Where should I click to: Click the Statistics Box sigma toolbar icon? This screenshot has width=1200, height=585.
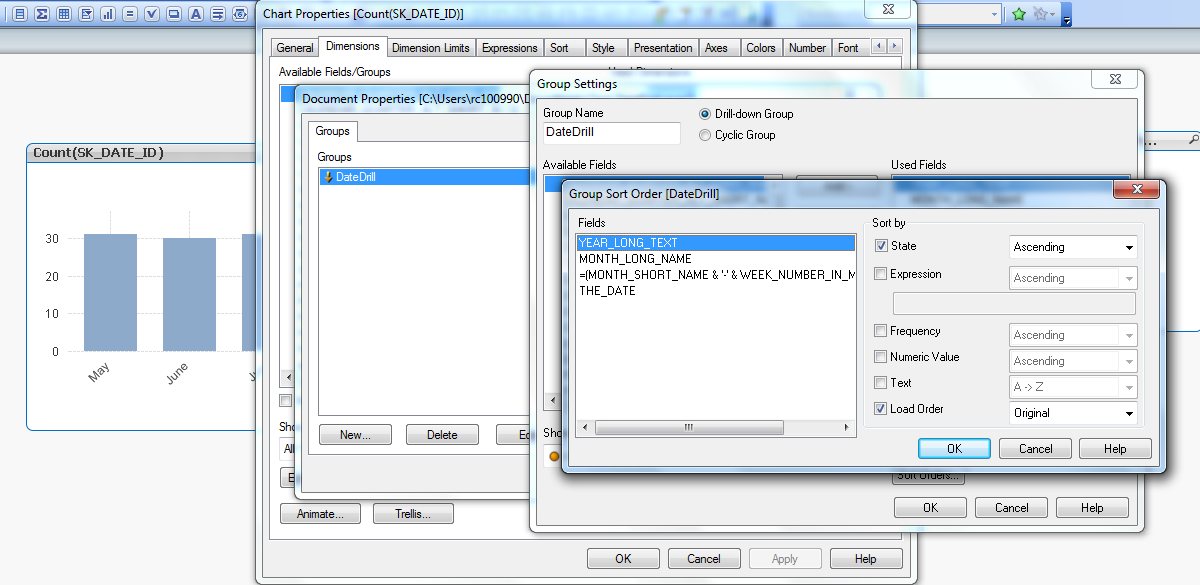pos(41,14)
